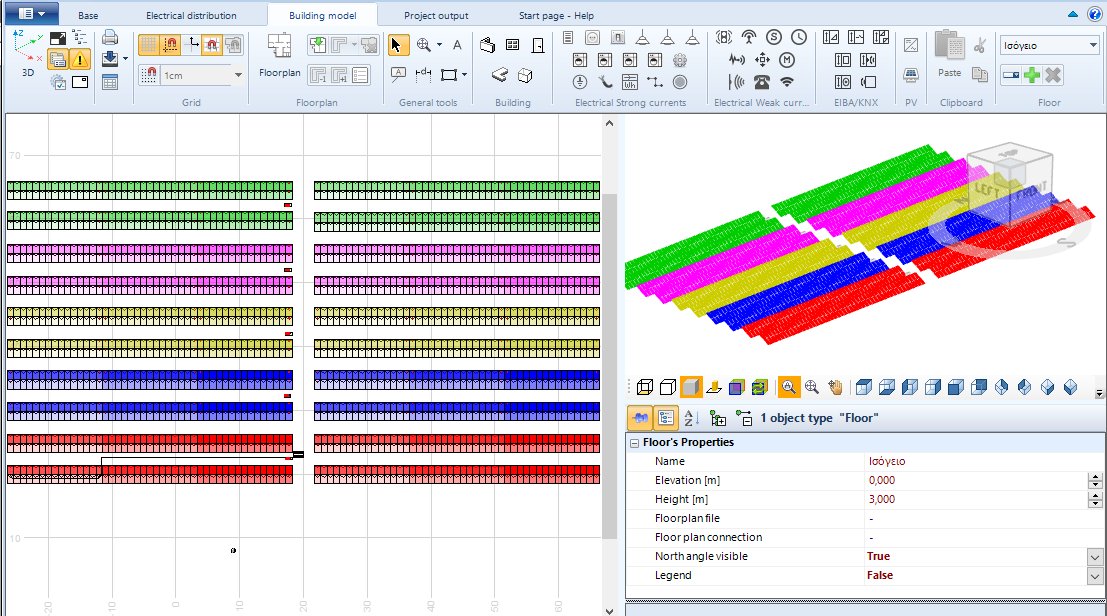Toggle snap-to-grid magnet button

169,45
